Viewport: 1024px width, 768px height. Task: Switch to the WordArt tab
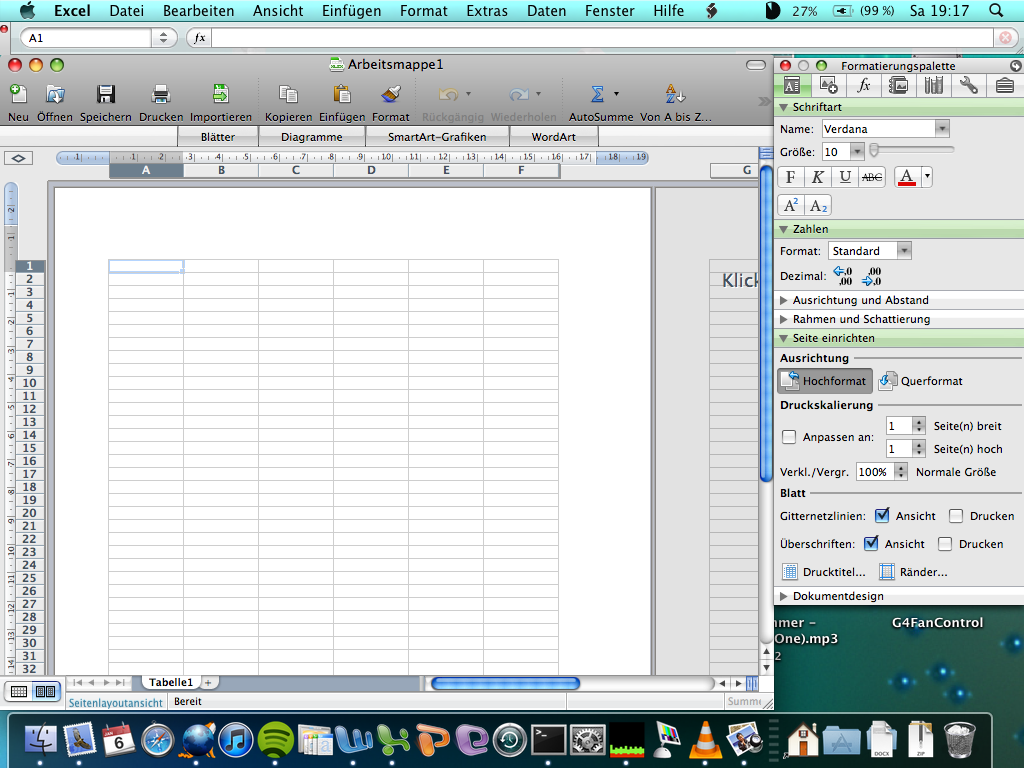click(553, 136)
